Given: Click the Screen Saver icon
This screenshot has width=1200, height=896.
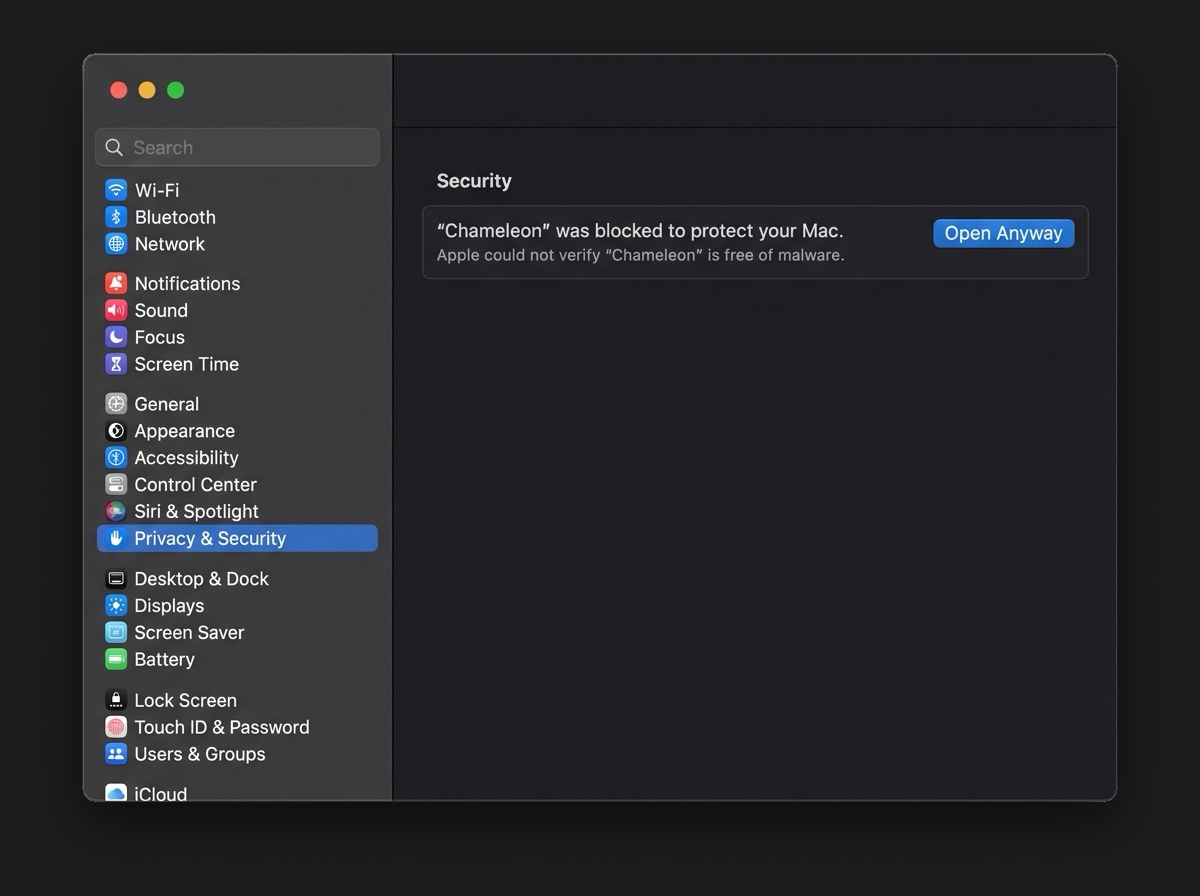Looking at the screenshot, I should 116,632.
